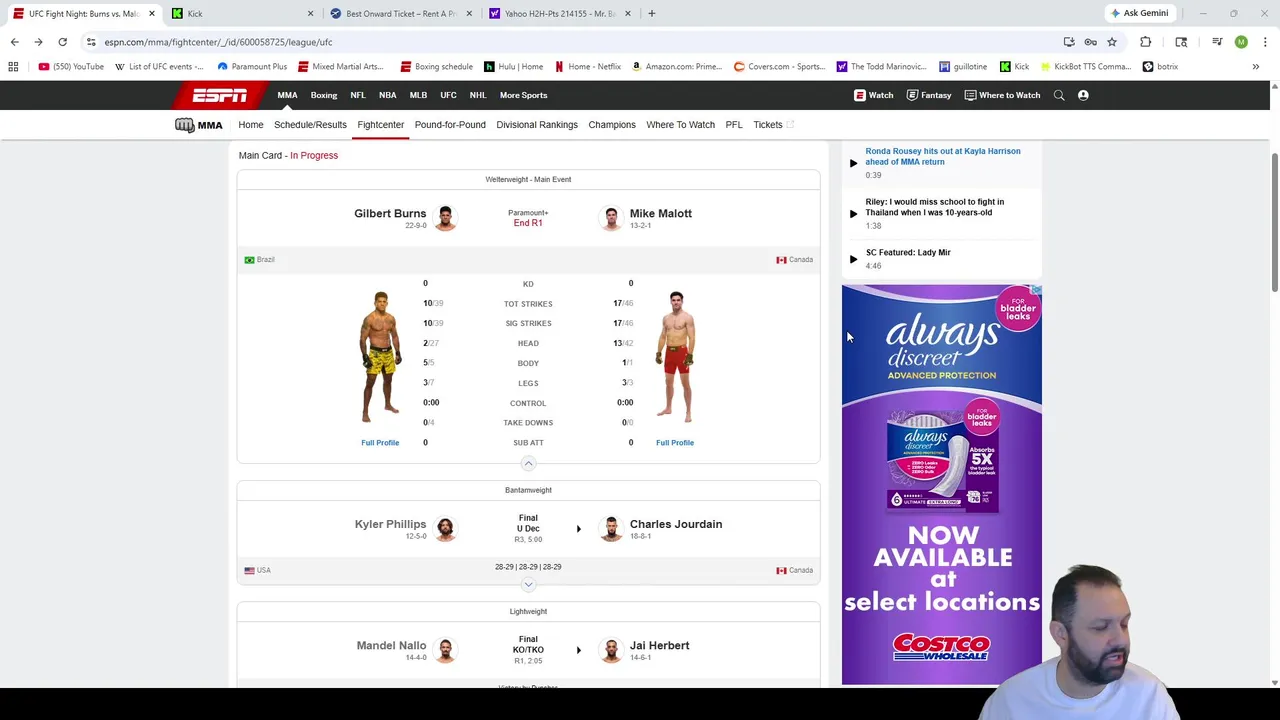
Task: Open the More Sports menu
Action: (523, 95)
